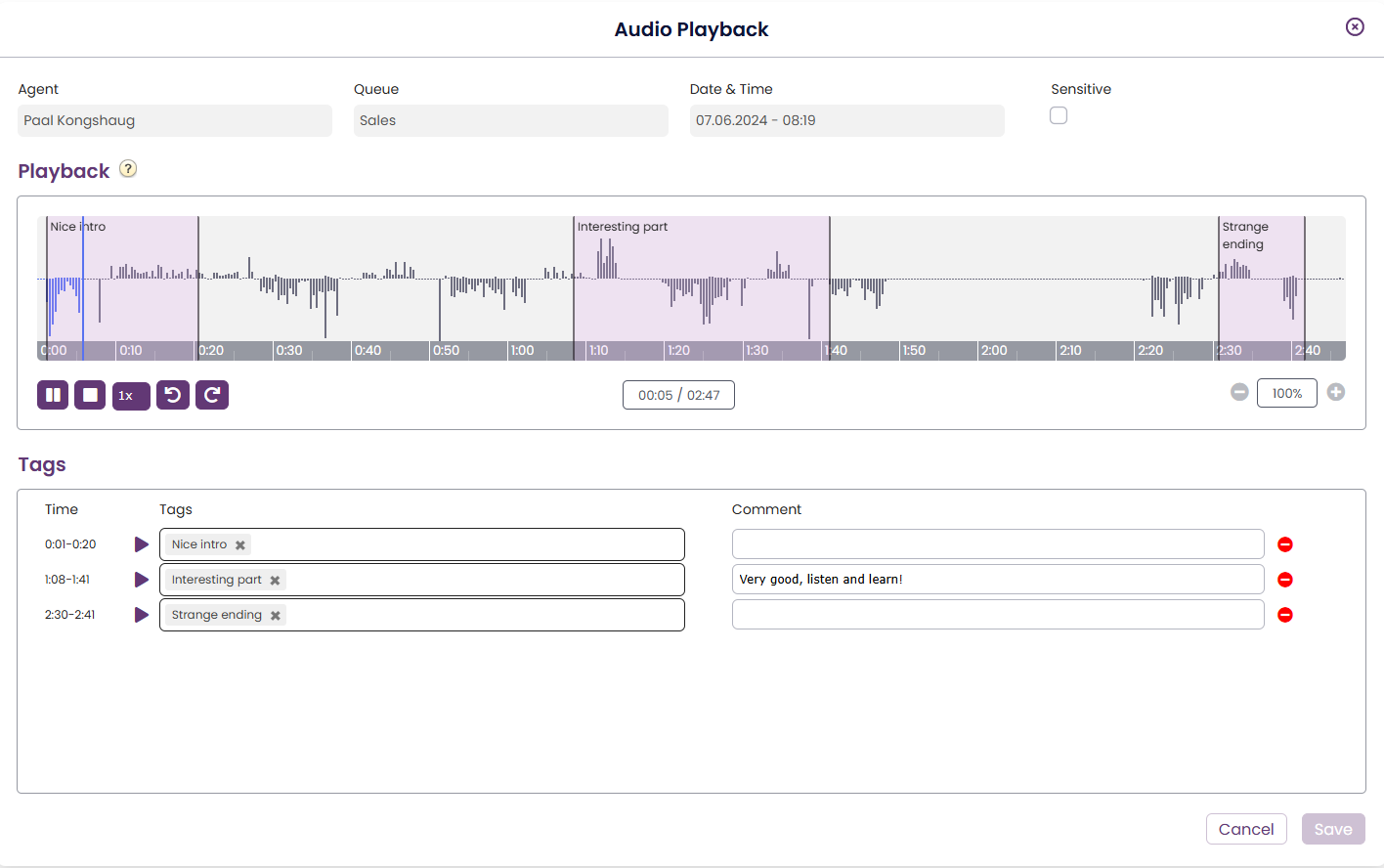Play the Interesting part tagged segment
The image size is (1384, 868).
click(x=142, y=580)
